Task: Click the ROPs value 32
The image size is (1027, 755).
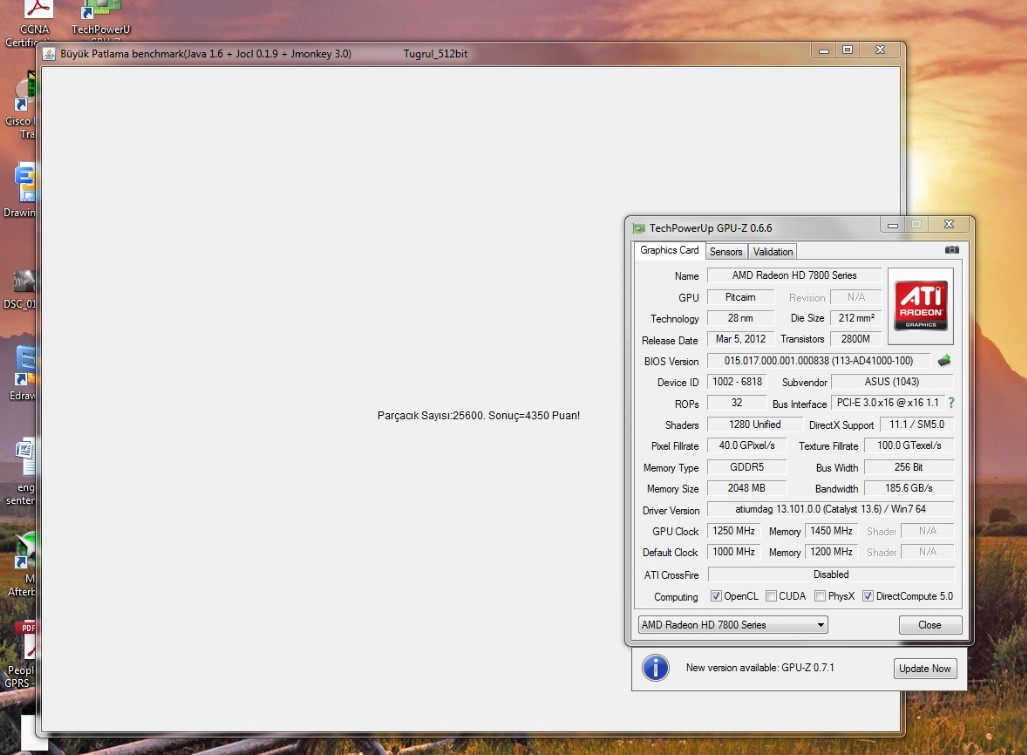Action: point(737,403)
